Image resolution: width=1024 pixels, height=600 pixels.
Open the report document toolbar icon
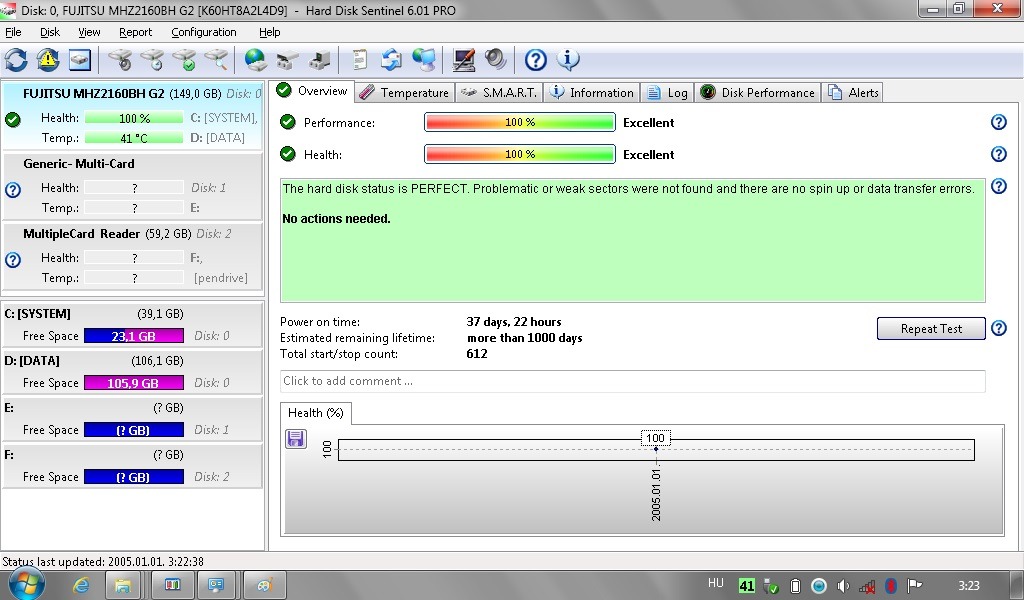tap(359, 60)
